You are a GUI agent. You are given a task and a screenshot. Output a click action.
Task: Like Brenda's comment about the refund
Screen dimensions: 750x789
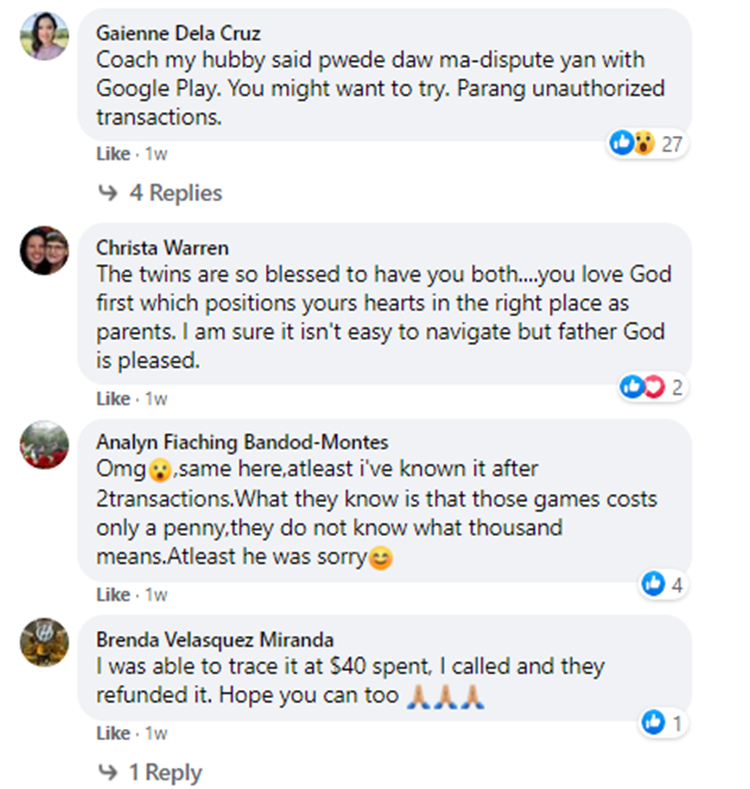coord(113,733)
